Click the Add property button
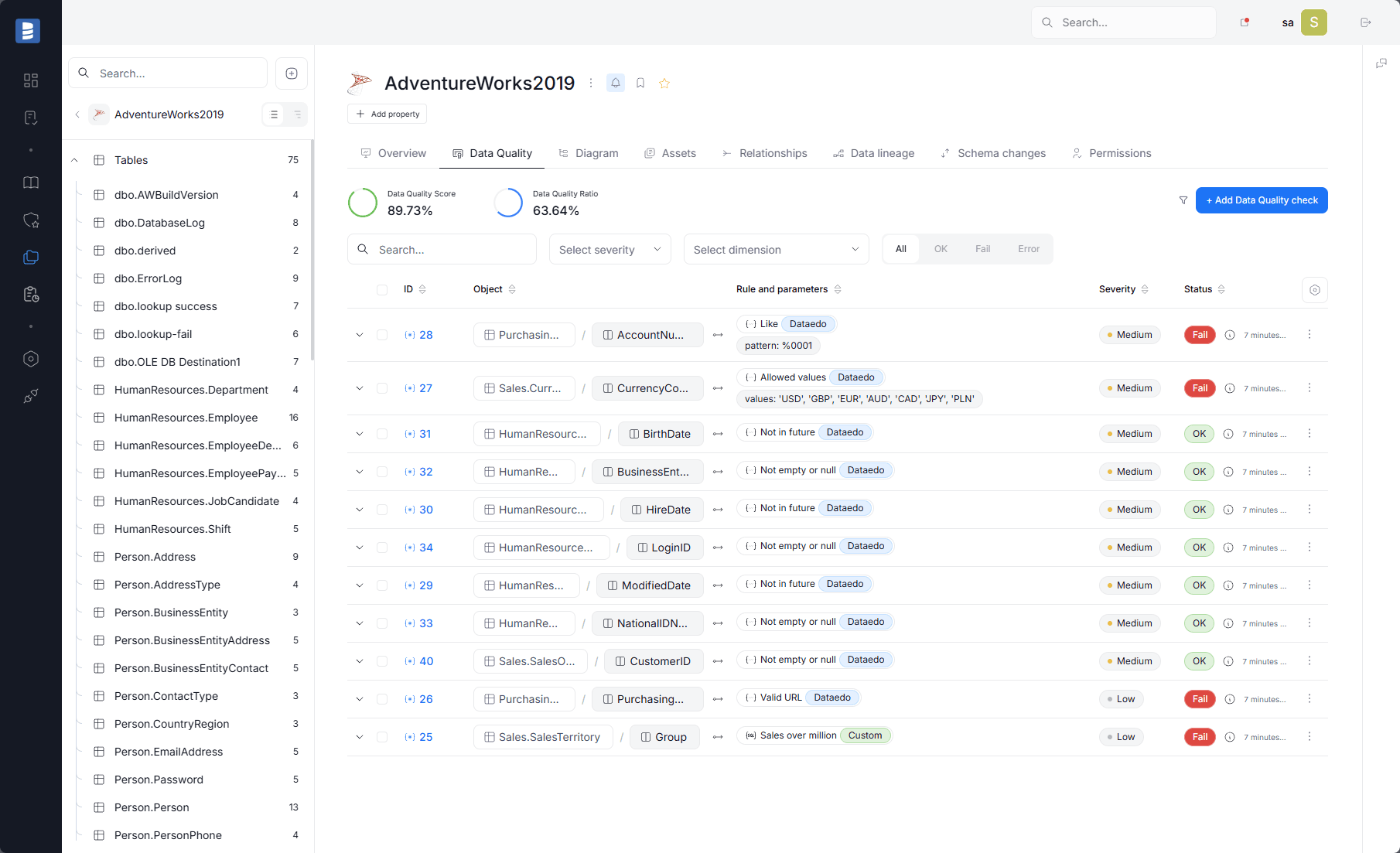 [387, 114]
